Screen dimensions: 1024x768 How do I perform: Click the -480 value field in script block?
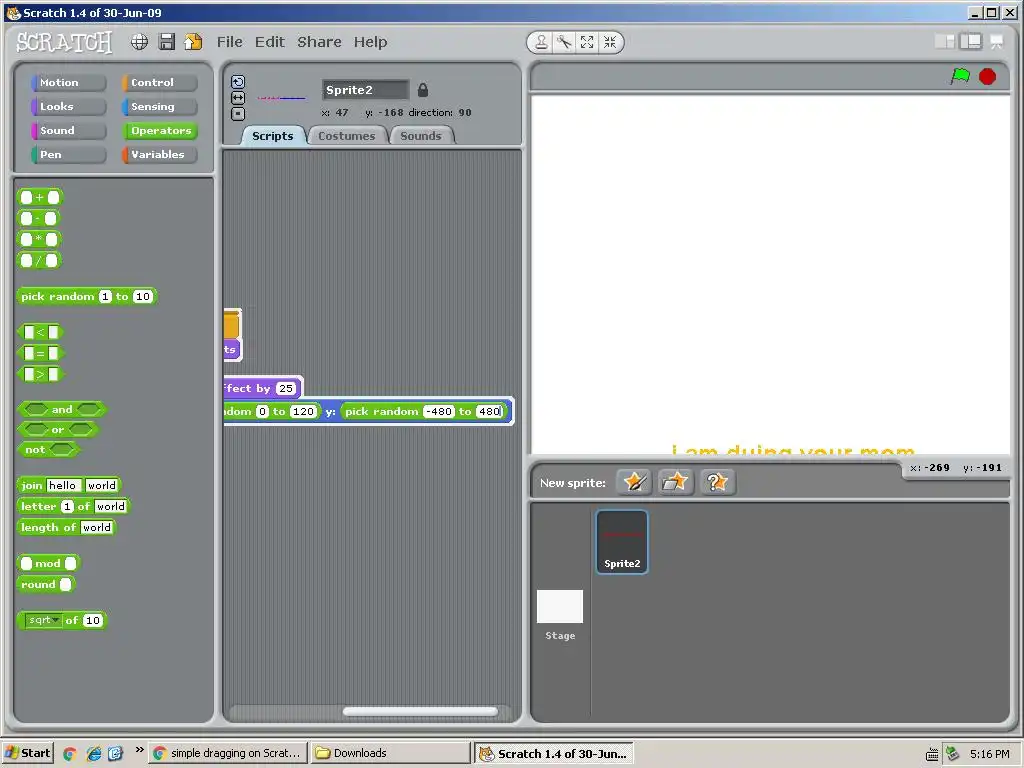438,411
